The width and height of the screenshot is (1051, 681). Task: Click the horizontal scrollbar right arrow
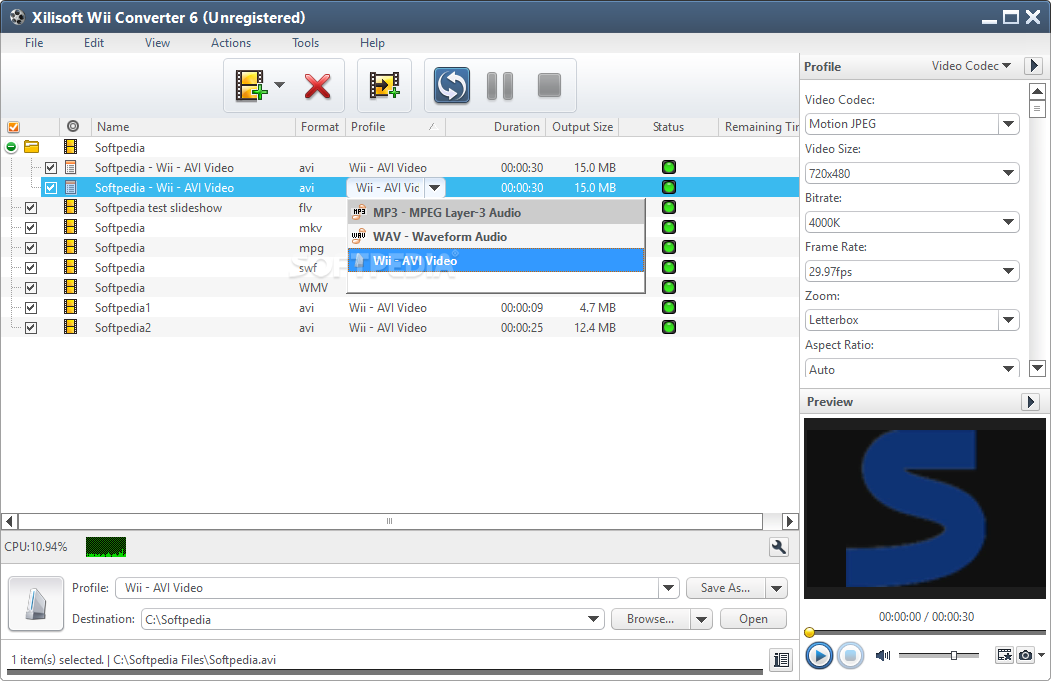coord(790,521)
